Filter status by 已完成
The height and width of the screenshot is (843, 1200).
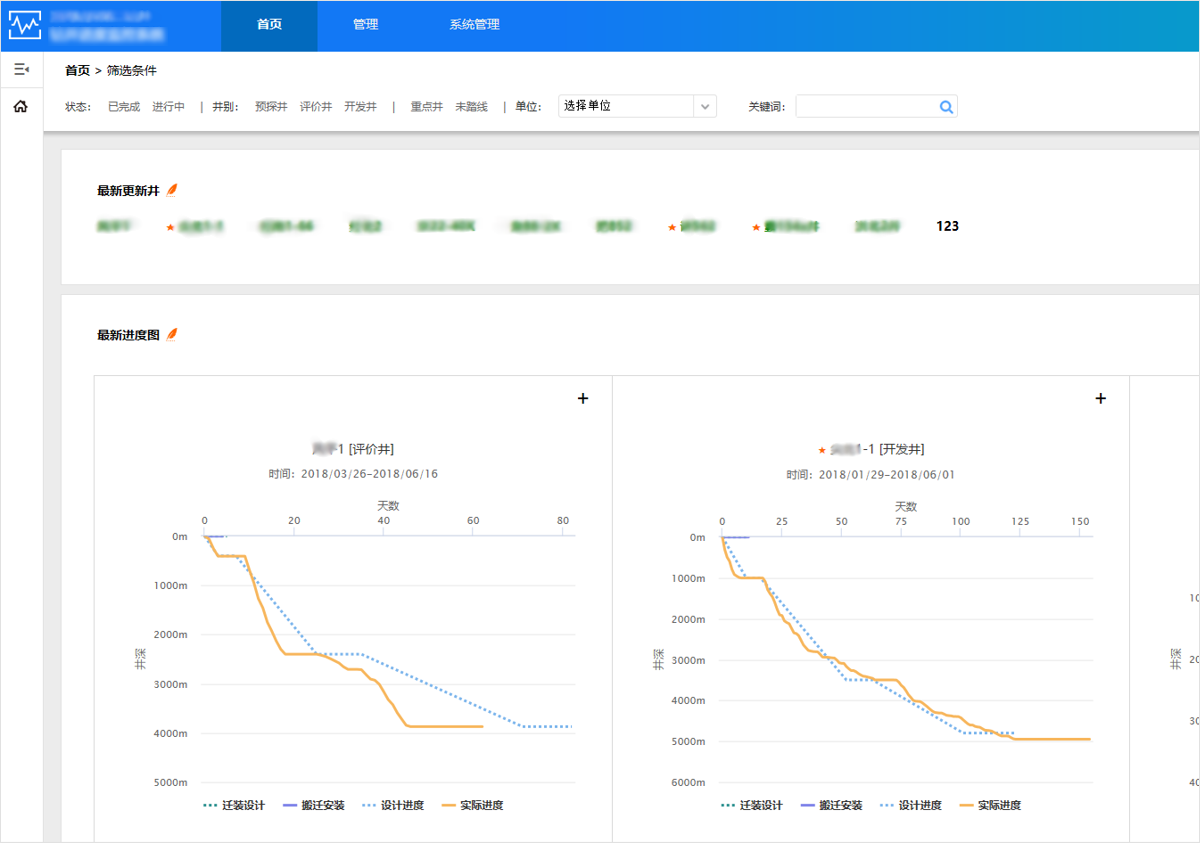click(x=124, y=106)
